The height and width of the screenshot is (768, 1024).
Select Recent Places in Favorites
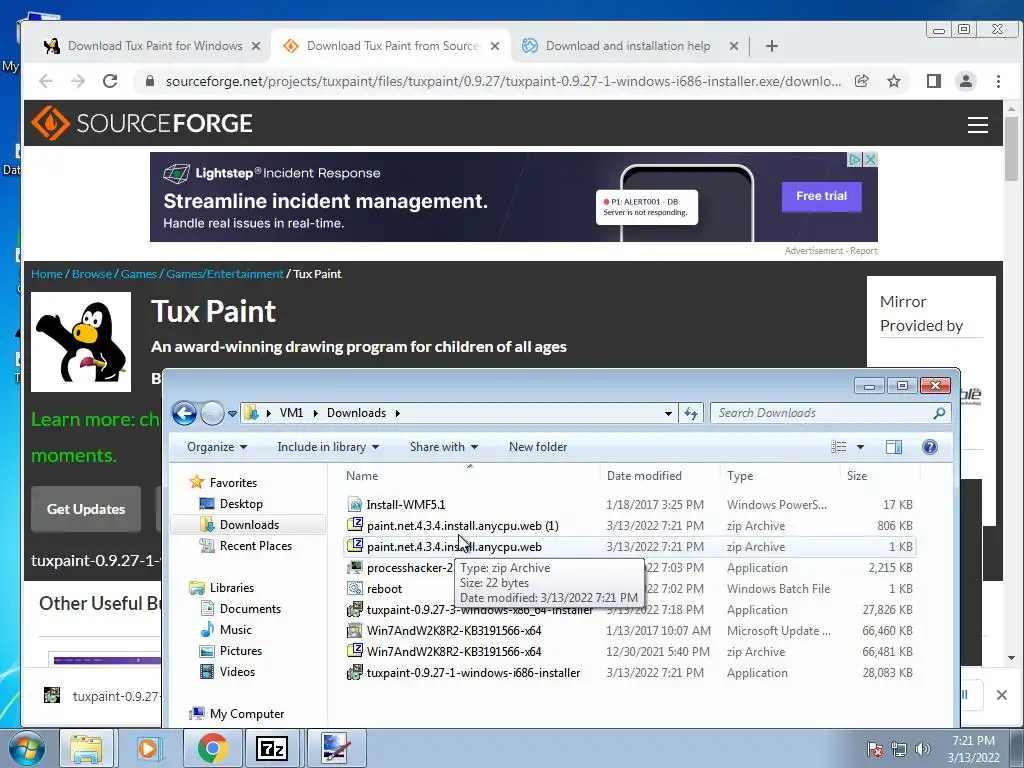(255, 545)
